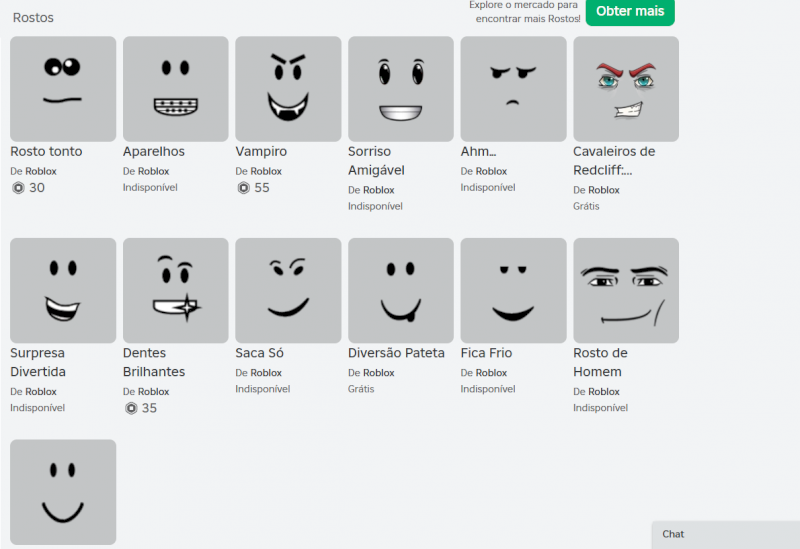Image resolution: width=800 pixels, height=549 pixels.
Task: Select the Saca Só face thumbnail
Action: click(x=288, y=290)
